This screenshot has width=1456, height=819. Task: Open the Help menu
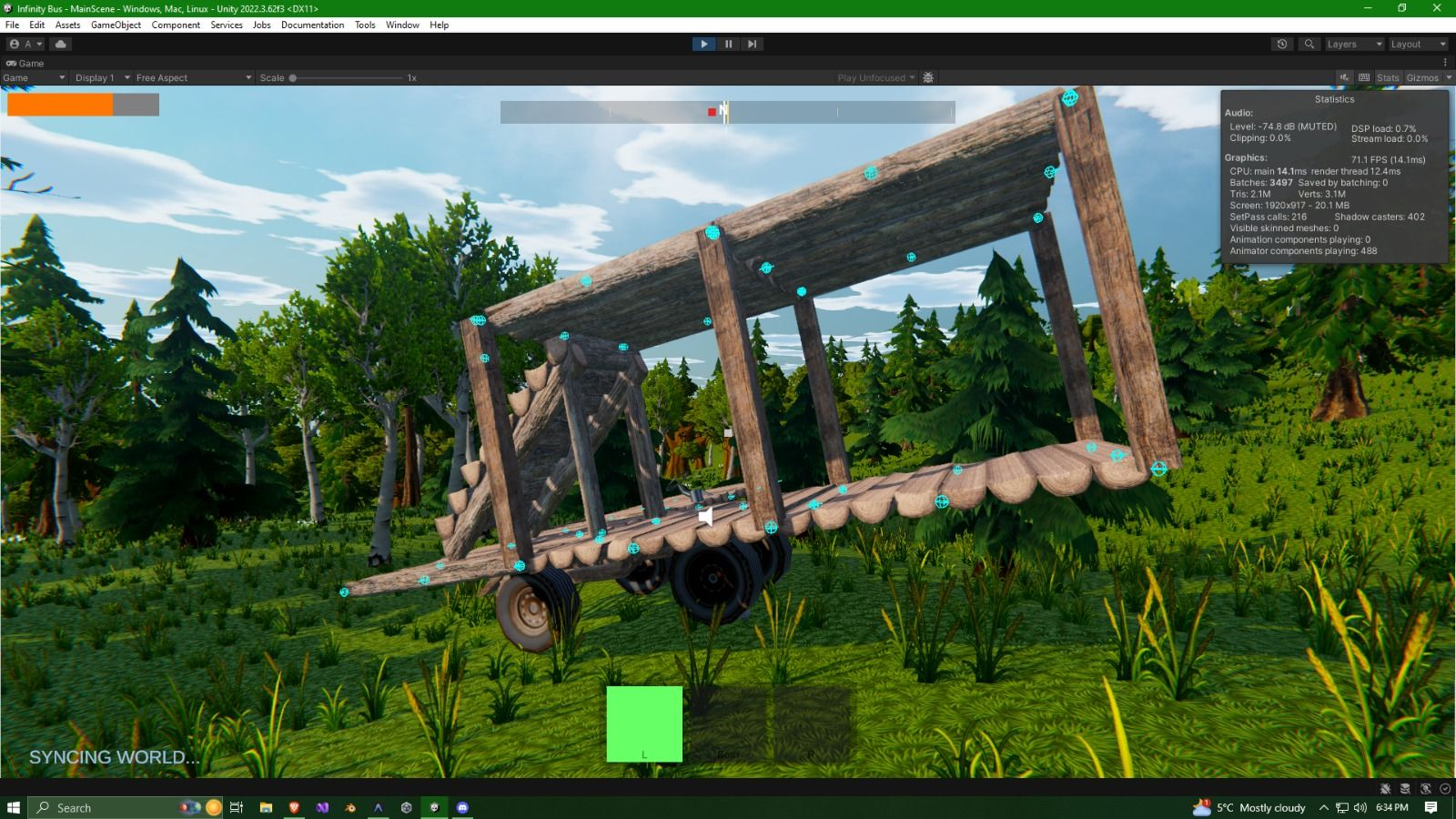pos(439,25)
